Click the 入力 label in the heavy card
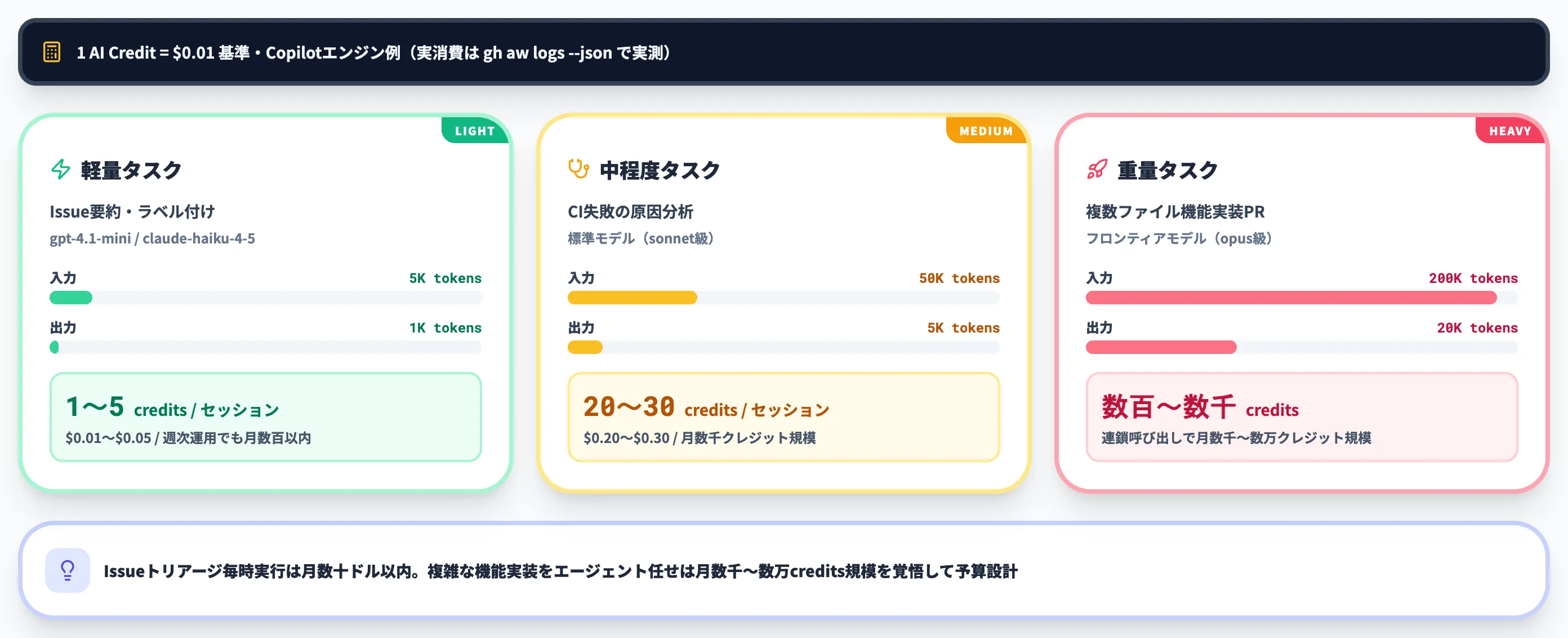The height and width of the screenshot is (638, 1568). click(x=1099, y=278)
